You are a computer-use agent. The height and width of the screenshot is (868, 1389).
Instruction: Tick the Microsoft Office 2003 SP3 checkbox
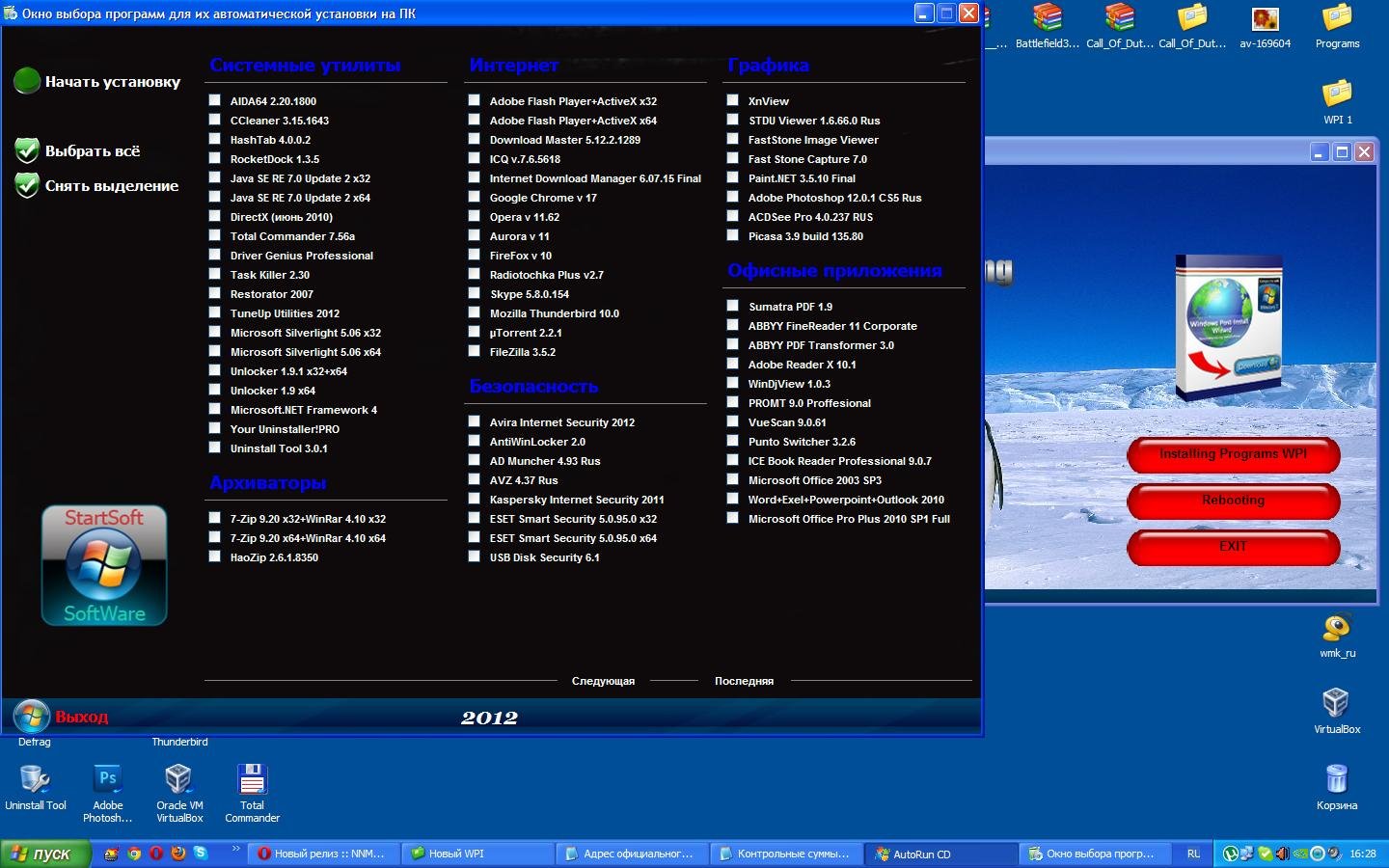pyautogui.click(x=733, y=479)
